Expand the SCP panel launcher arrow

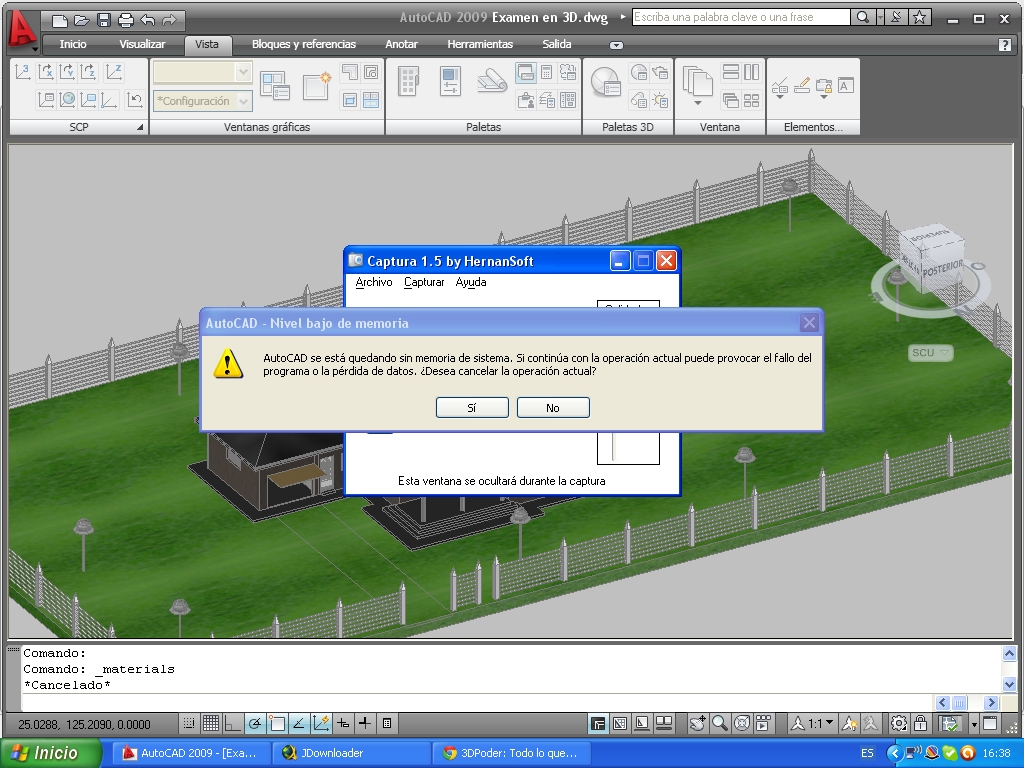[x=139, y=127]
